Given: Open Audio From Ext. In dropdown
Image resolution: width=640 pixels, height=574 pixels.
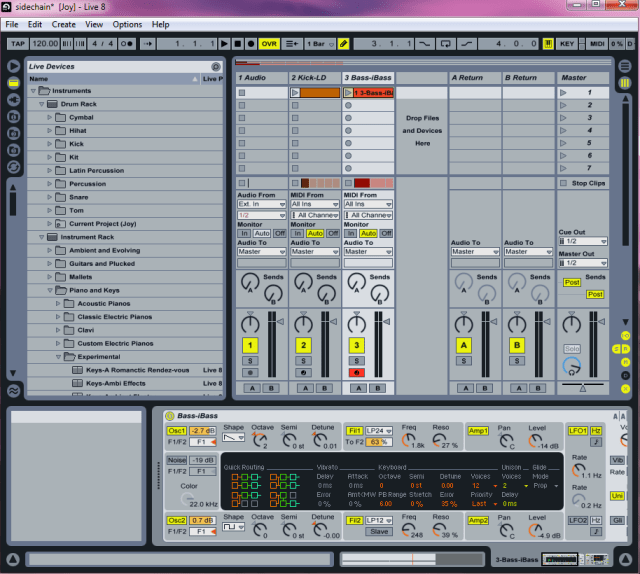Looking at the screenshot, I should pyautogui.click(x=259, y=204).
